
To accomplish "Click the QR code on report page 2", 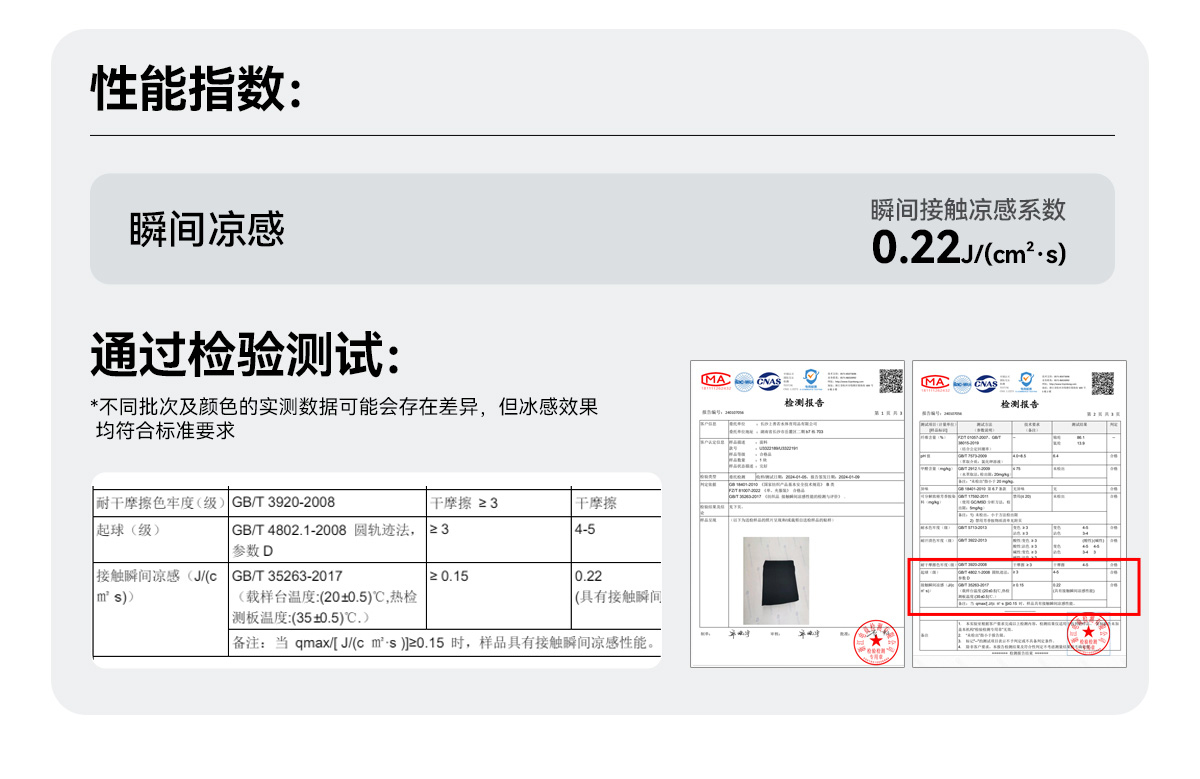I will [1102, 382].
